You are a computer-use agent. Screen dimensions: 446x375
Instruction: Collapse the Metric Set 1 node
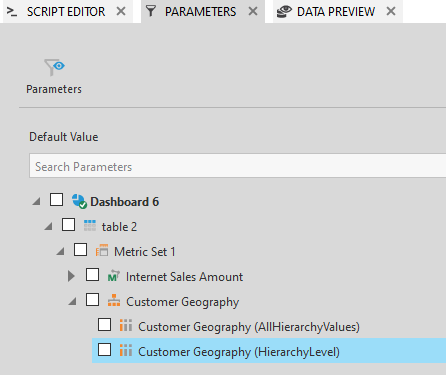click(x=61, y=252)
